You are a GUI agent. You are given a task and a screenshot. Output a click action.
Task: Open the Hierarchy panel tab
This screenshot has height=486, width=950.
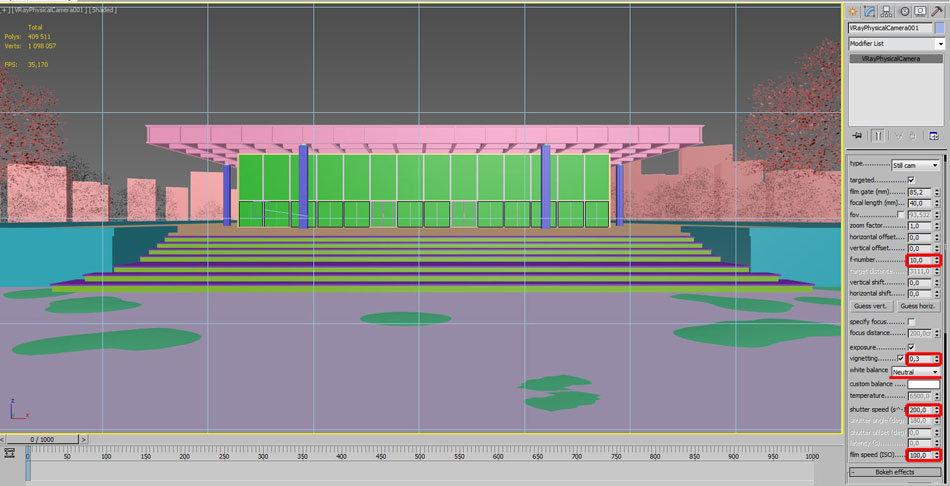pyautogui.click(x=887, y=11)
